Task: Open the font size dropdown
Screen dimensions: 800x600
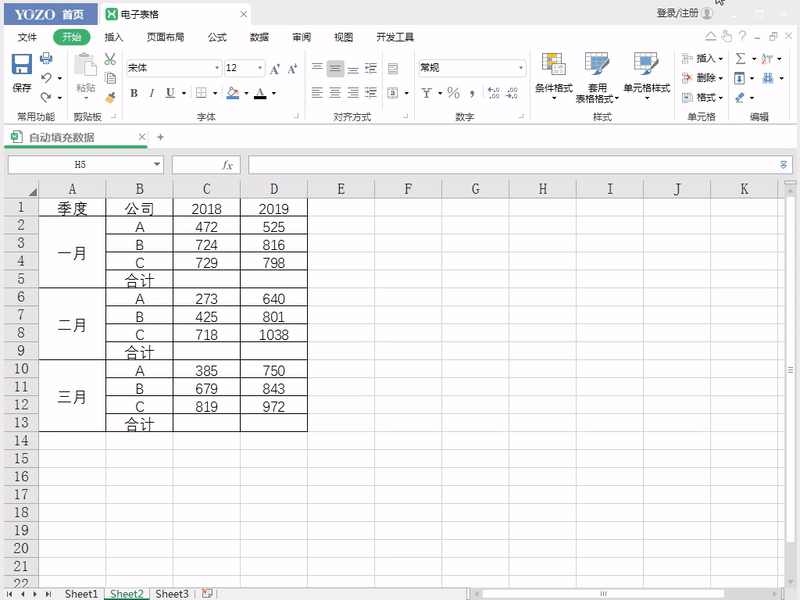Action: pyautogui.click(x=260, y=68)
